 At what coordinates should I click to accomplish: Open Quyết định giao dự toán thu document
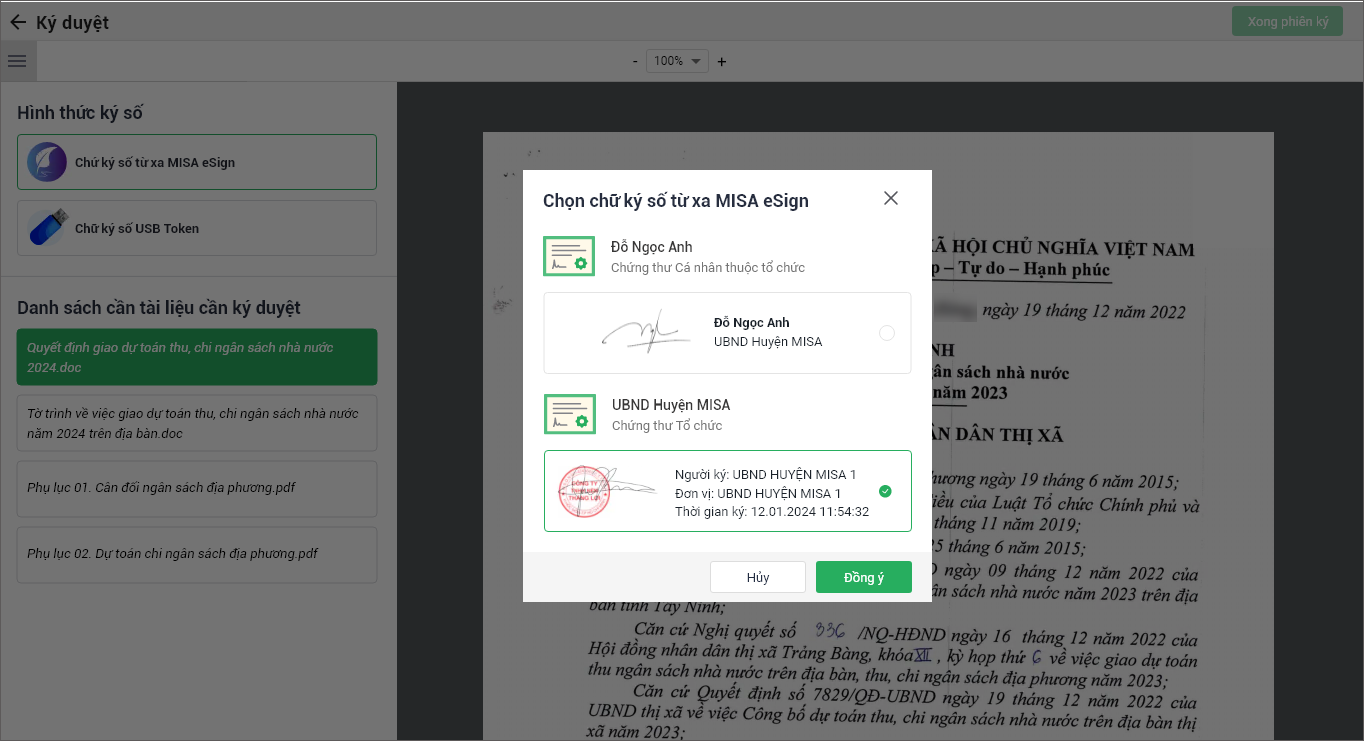pos(197,357)
